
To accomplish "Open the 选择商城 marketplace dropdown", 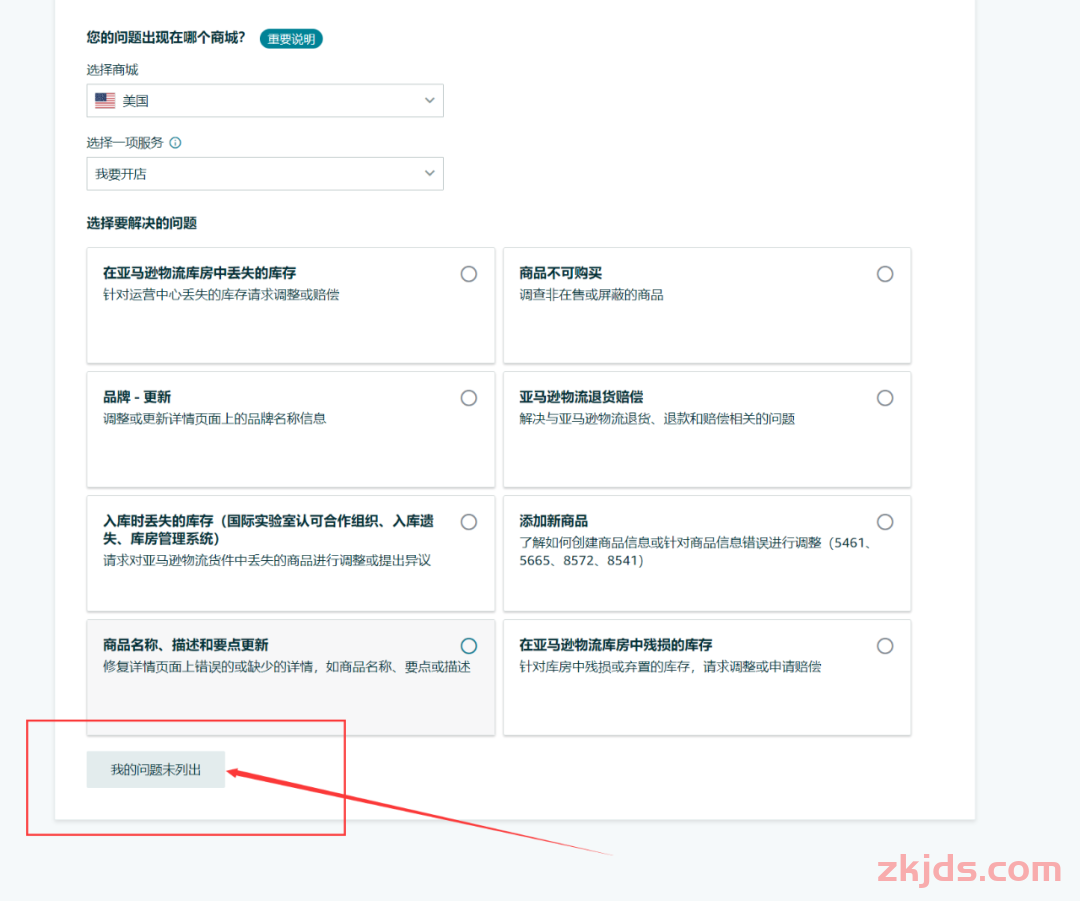I will [265, 101].
